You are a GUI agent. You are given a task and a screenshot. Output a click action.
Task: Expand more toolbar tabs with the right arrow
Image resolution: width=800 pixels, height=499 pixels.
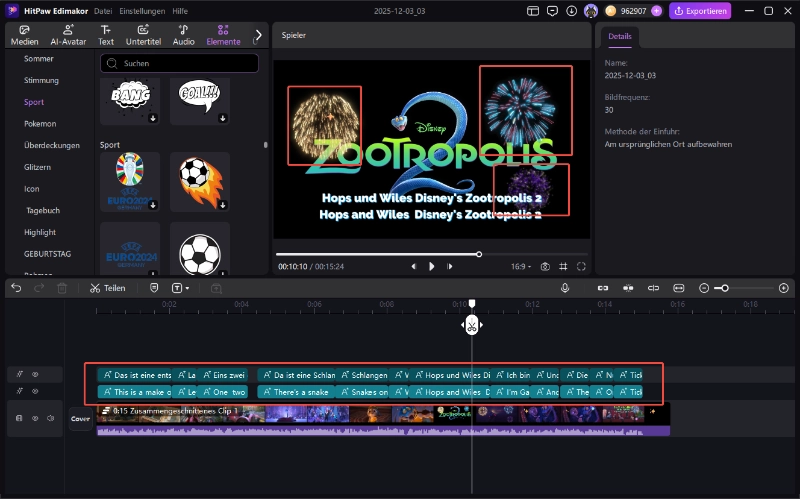click(258, 35)
